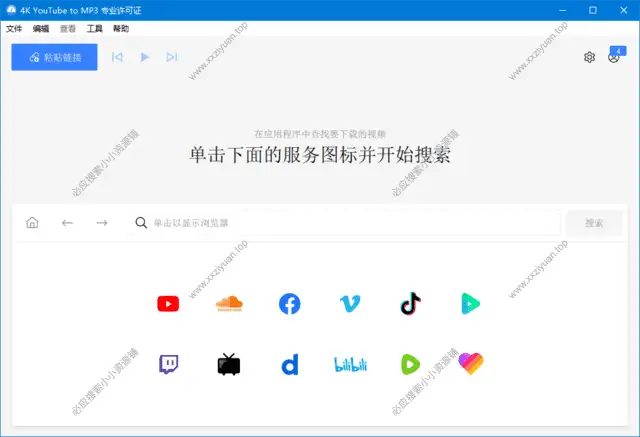Image resolution: width=640 pixels, height=437 pixels.
Task: Open the 文件 menu
Action: click(14, 29)
